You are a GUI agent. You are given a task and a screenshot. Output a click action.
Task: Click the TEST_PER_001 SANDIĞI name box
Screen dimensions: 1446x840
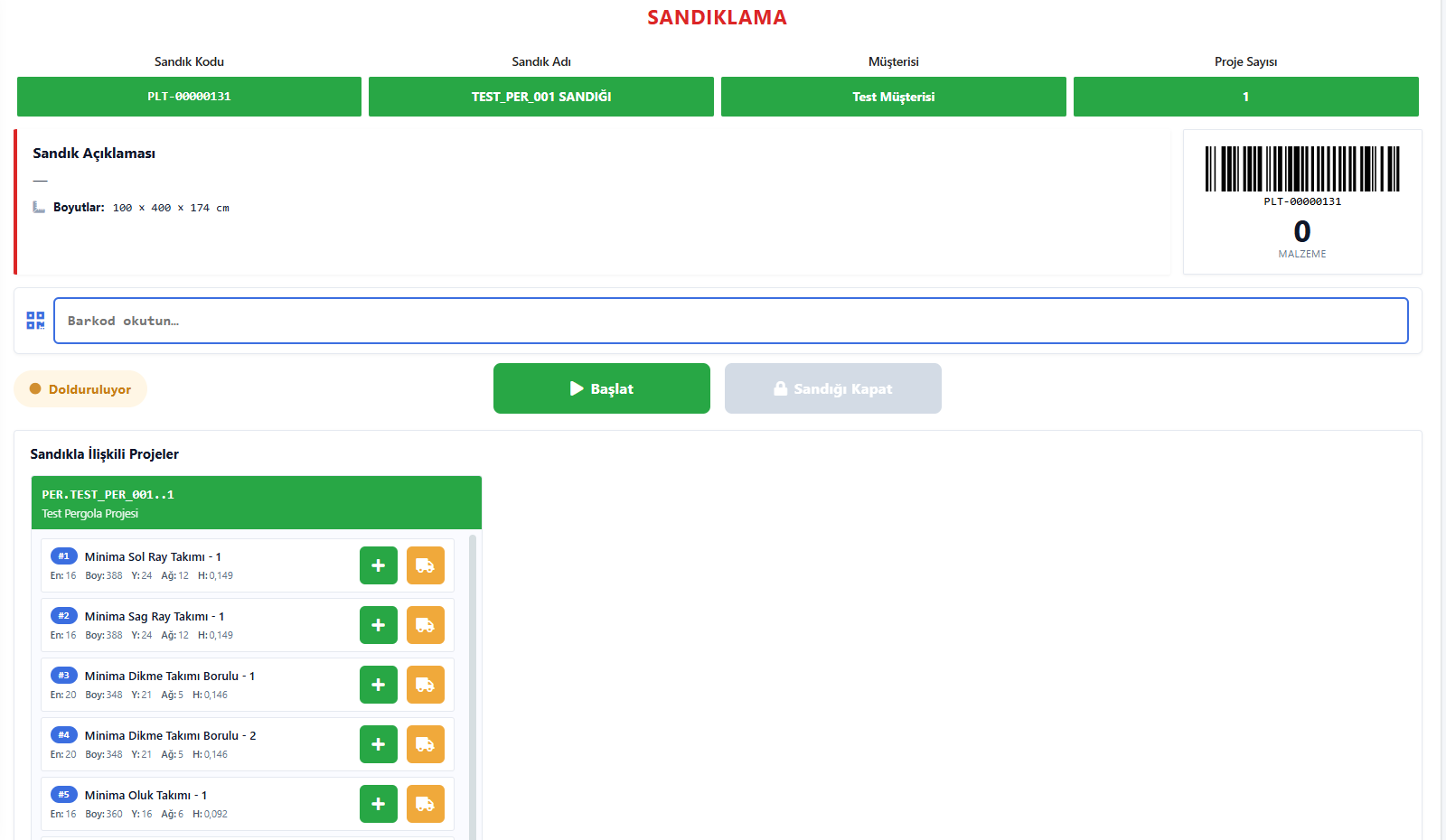[541, 97]
